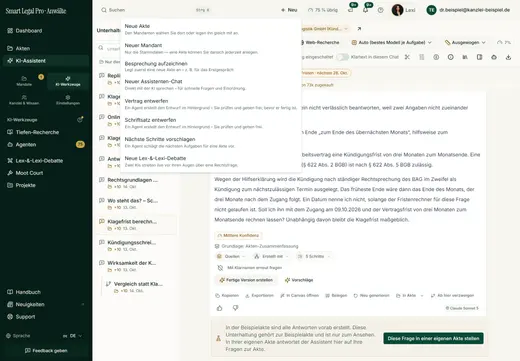Select Neue Akte from the menu
The height and width of the screenshot is (361, 520).
(x=211, y=29)
